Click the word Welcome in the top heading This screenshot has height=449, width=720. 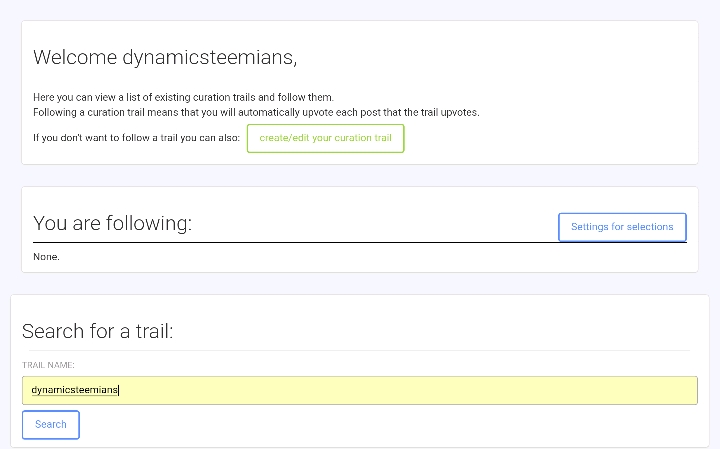[x=75, y=57]
